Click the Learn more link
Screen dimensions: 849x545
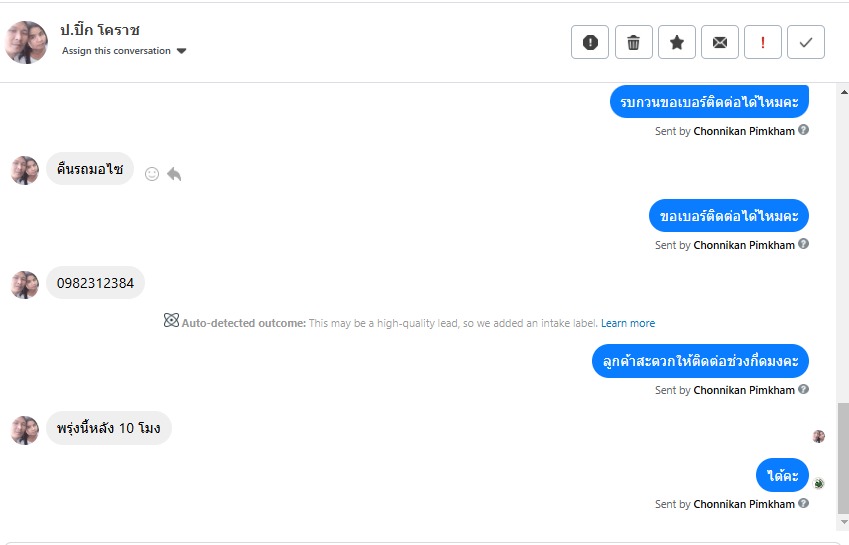click(628, 323)
